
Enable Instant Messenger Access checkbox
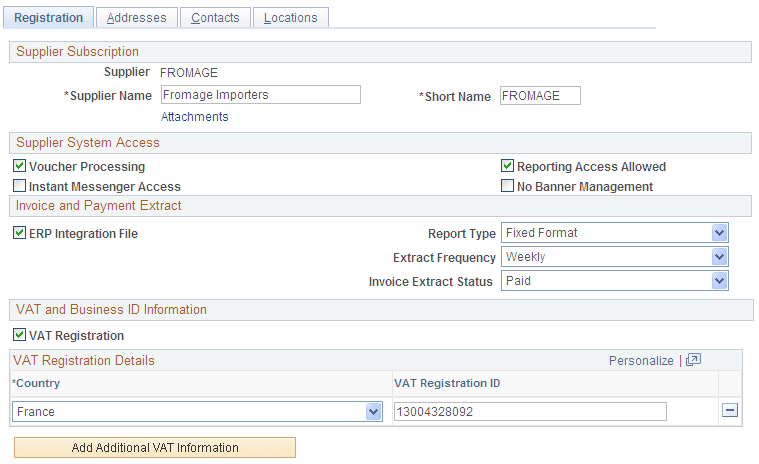coord(19,186)
